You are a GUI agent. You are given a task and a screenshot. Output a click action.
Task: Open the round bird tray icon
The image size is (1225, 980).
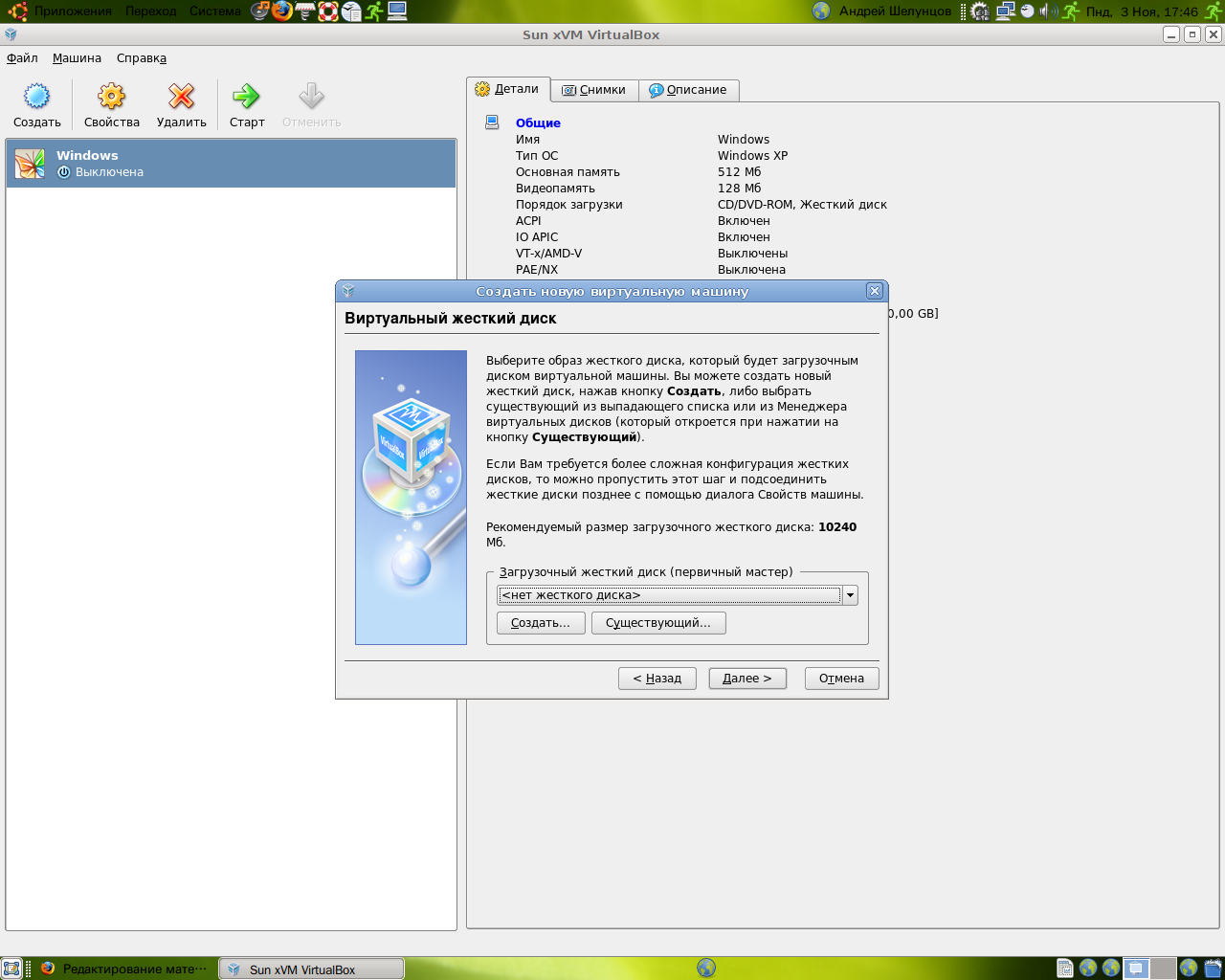[x=1027, y=11]
